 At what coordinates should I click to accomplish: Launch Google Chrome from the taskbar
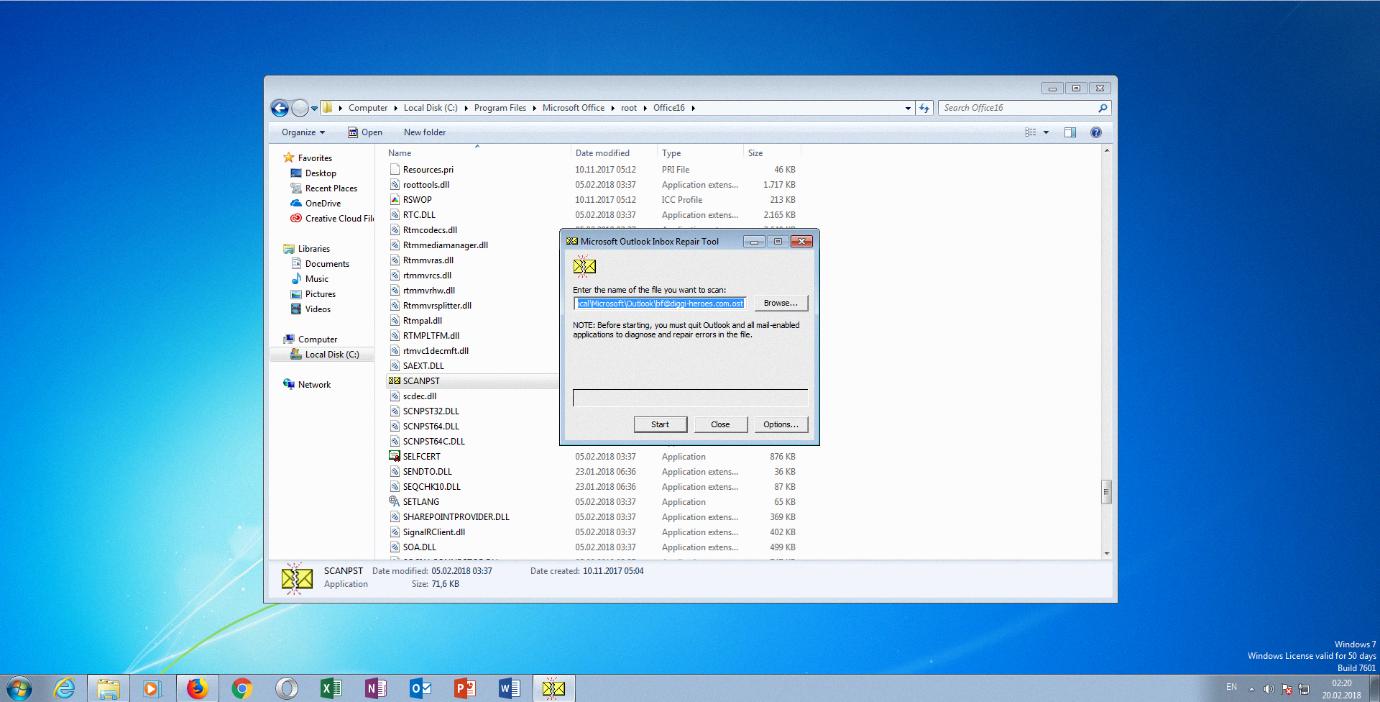(x=241, y=688)
